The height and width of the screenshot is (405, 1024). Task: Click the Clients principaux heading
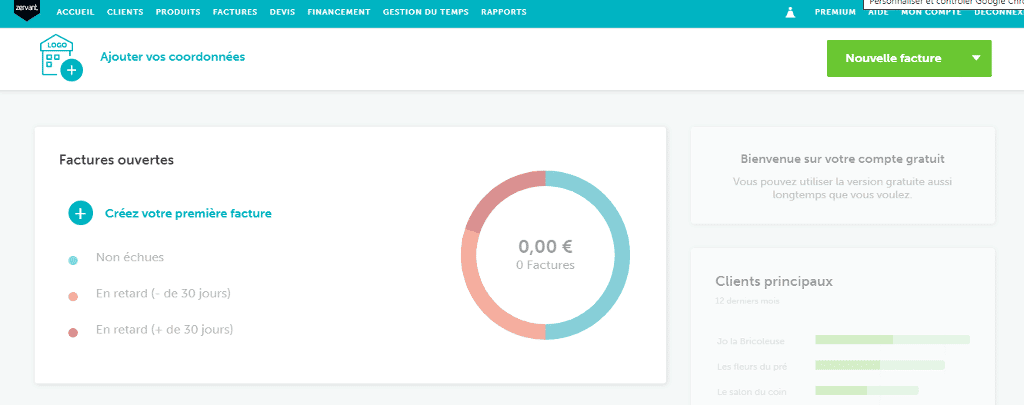[774, 282]
